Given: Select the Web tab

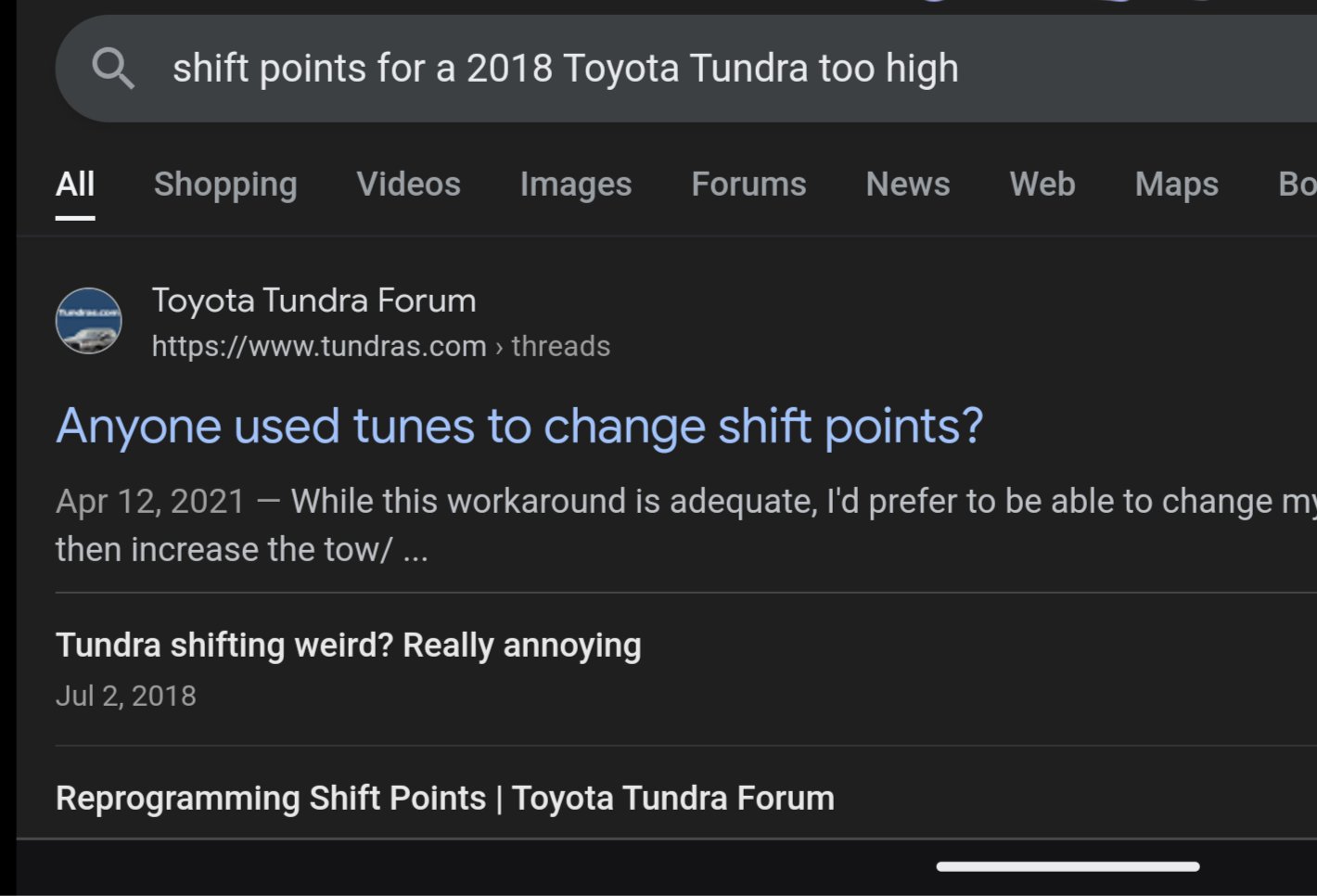Looking at the screenshot, I should 1042,184.
